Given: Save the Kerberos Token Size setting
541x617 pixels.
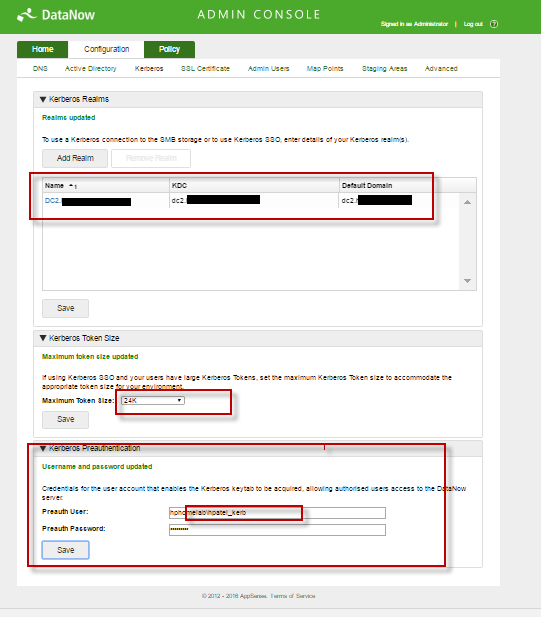Looking at the screenshot, I should tap(65, 419).
